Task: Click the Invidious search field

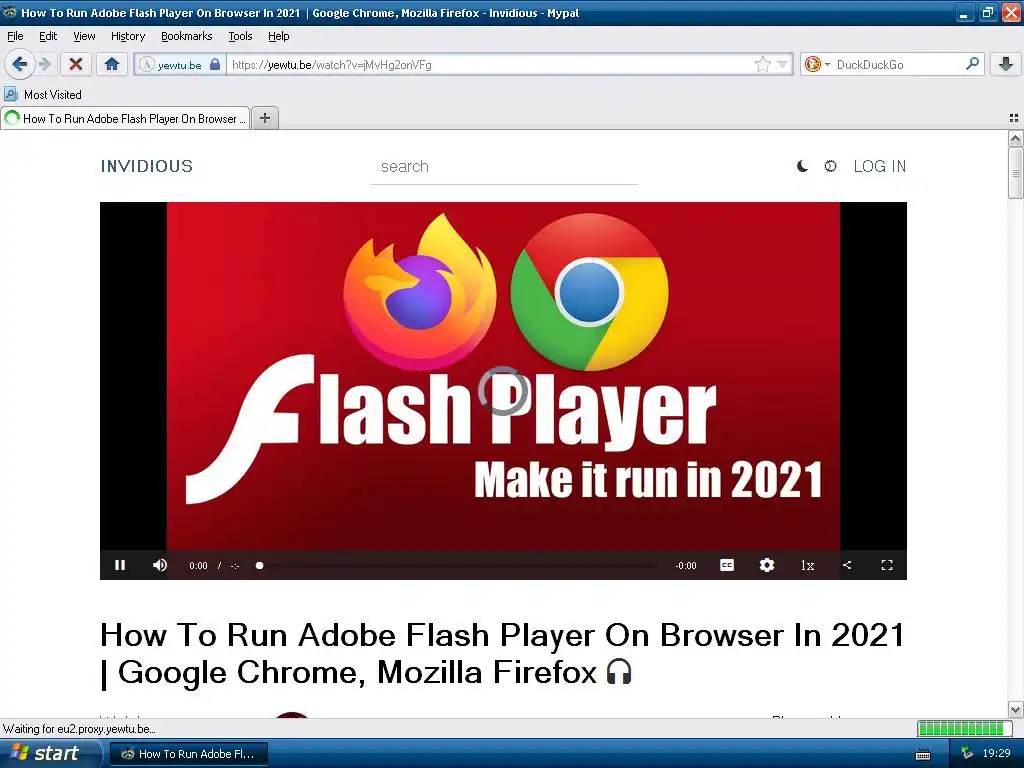Action: (x=504, y=167)
